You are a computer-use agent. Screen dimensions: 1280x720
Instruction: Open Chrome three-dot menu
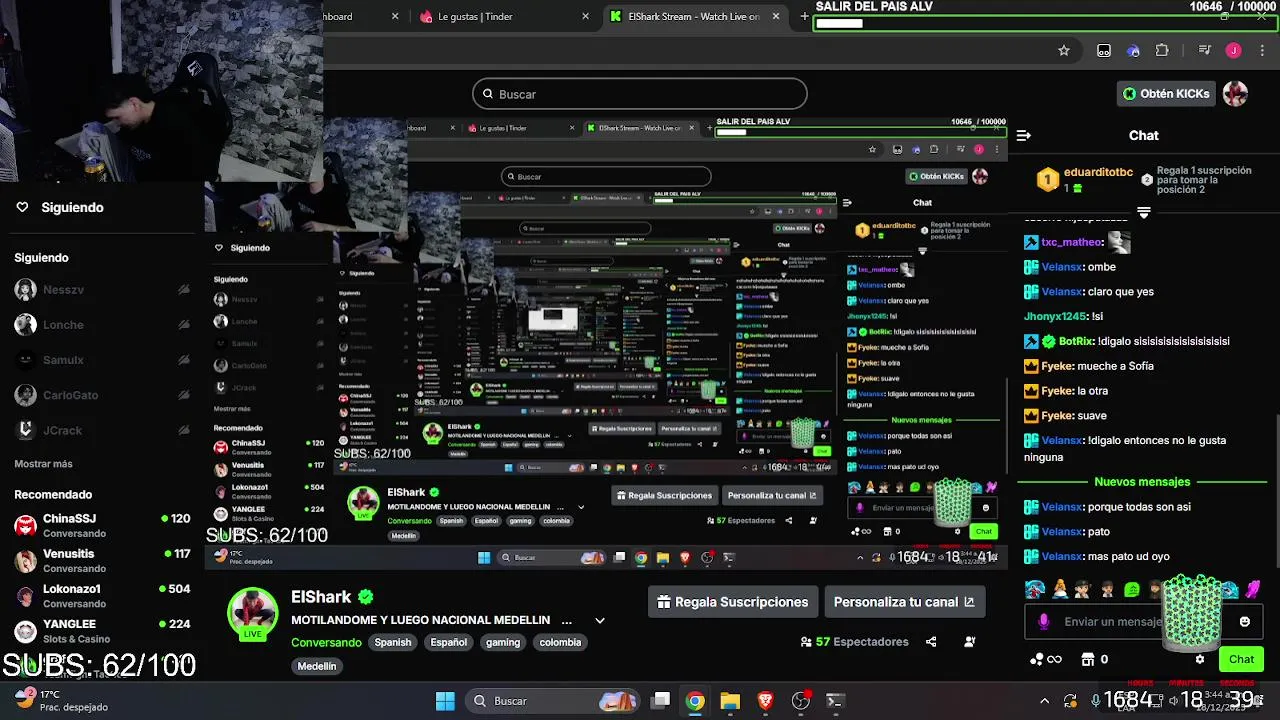pyautogui.click(x=1262, y=50)
